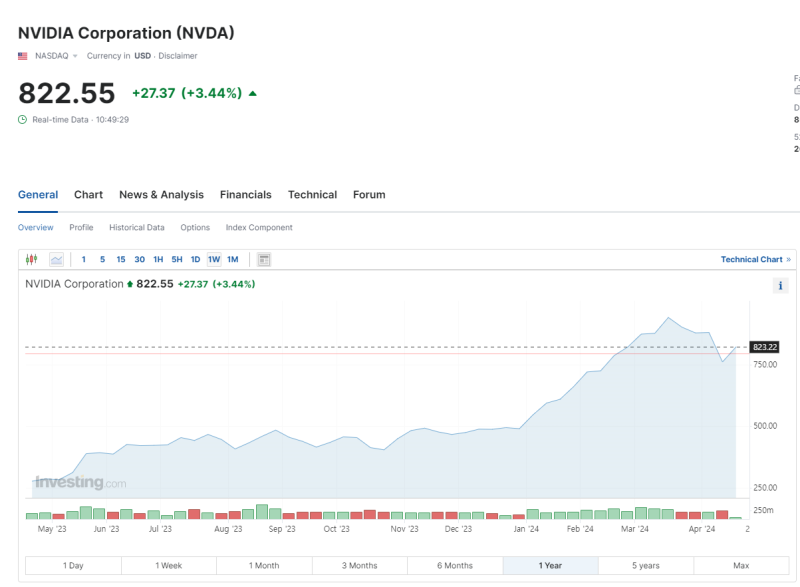Select the 5 years range button
The image size is (800, 587).
tap(646, 566)
